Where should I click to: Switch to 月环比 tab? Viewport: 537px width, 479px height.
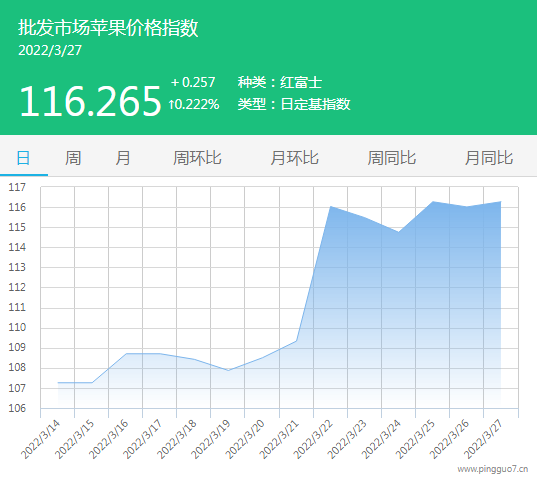(x=295, y=158)
